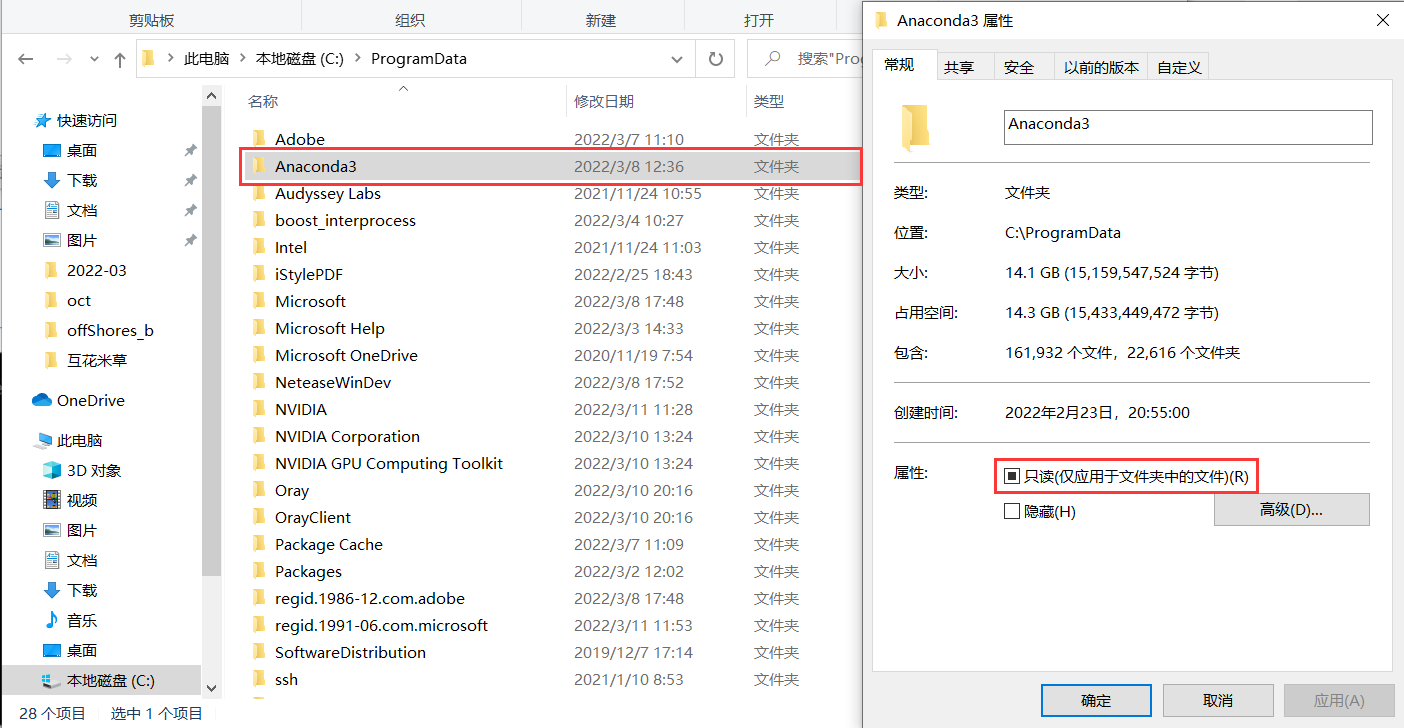This screenshot has width=1404, height=728.
Task: Select the Adobe folder icon
Action: point(258,139)
